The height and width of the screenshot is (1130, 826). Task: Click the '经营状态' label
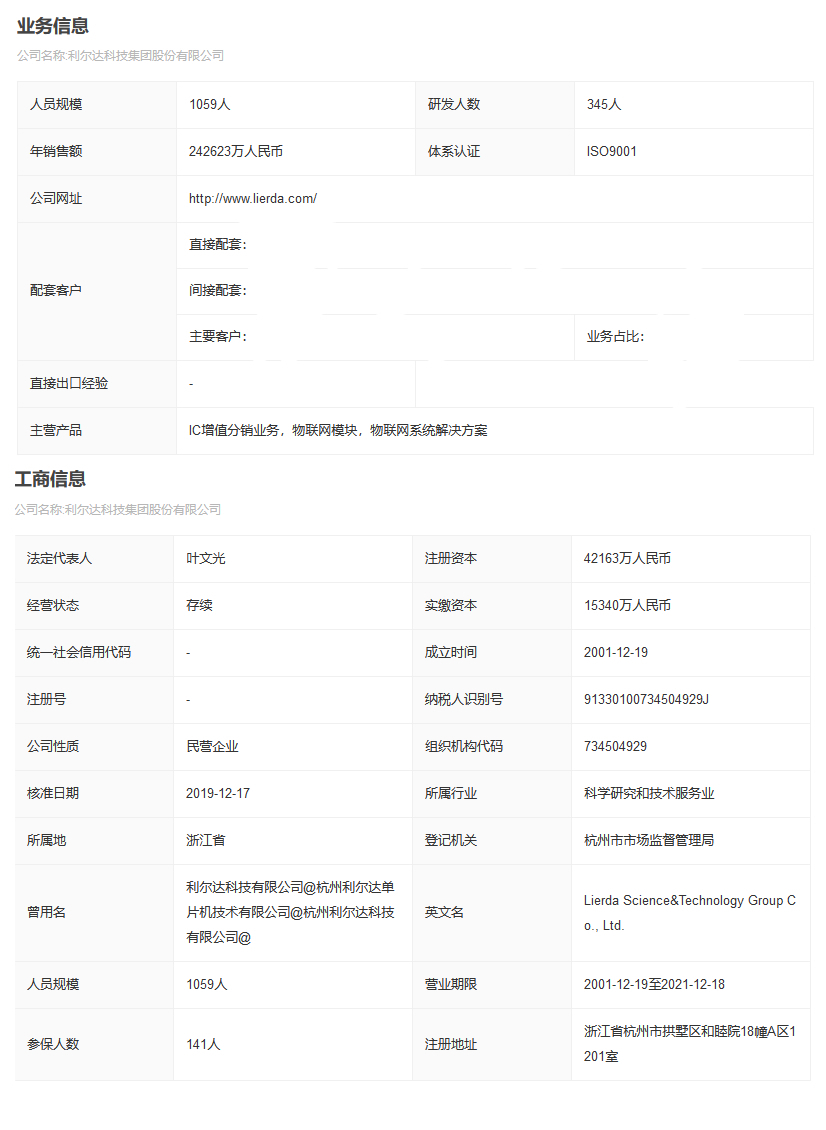[53, 605]
